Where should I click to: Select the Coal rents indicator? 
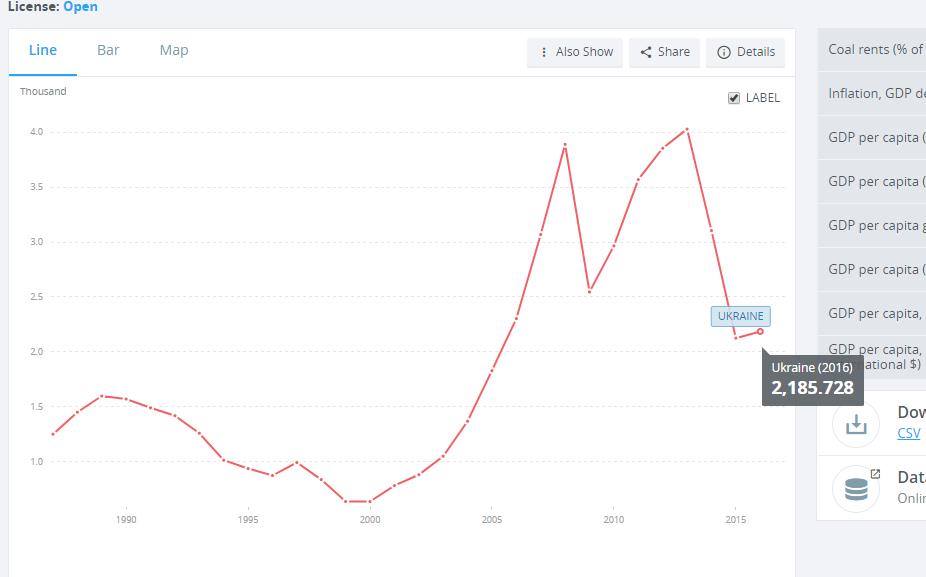tap(875, 49)
